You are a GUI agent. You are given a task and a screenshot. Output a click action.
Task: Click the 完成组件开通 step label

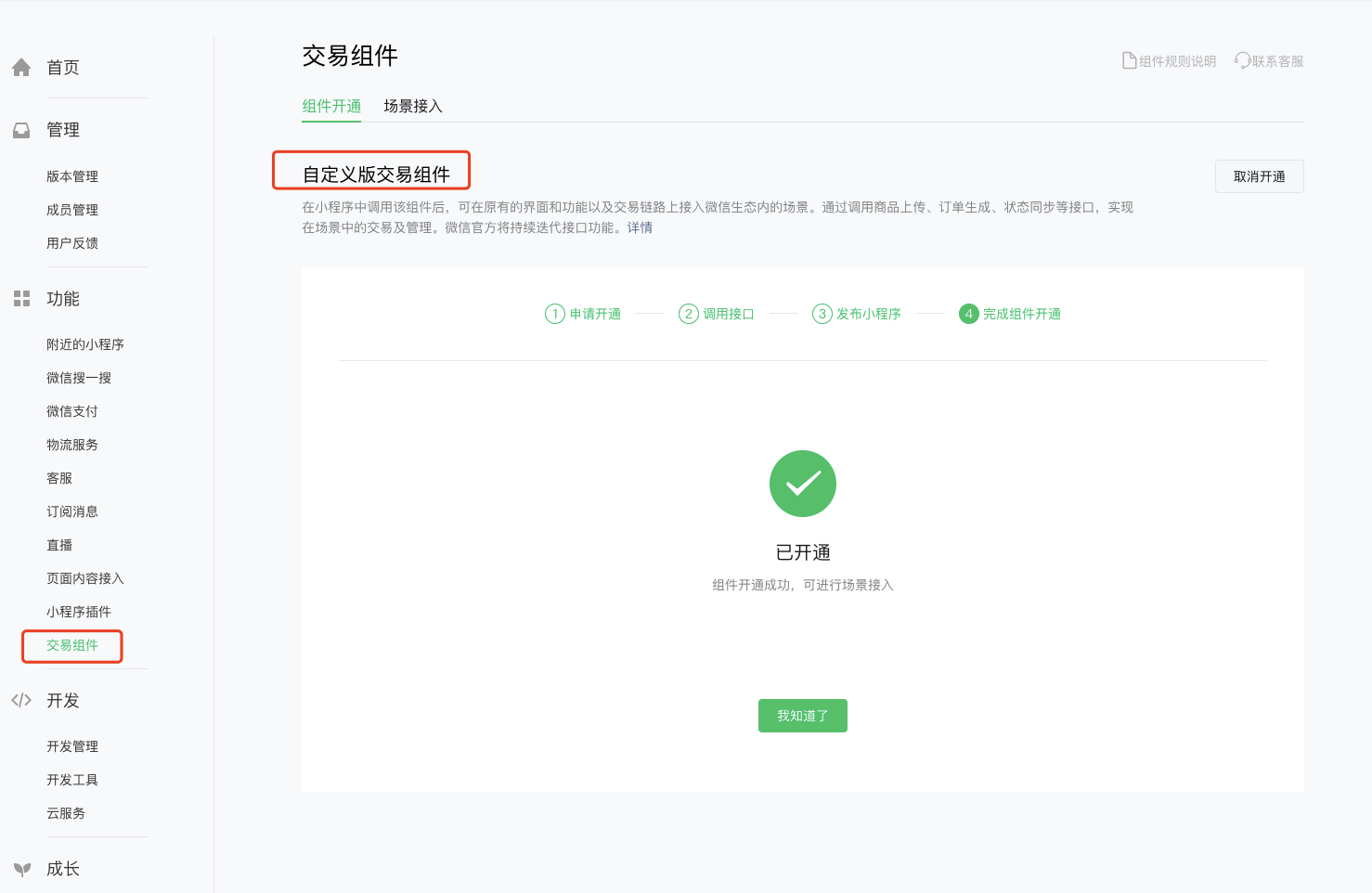tap(1022, 314)
